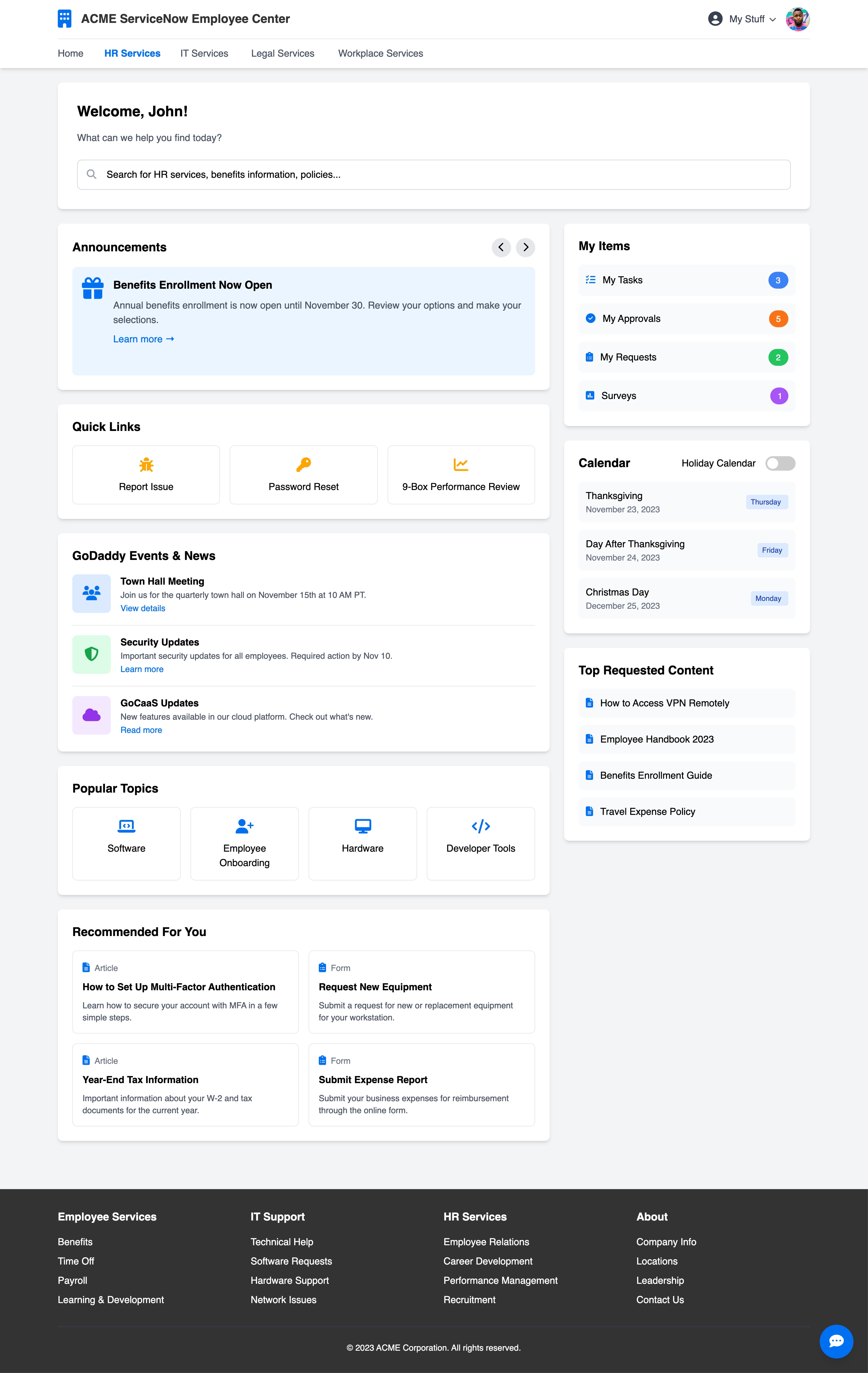Open the user profile avatar photo

tap(797, 19)
